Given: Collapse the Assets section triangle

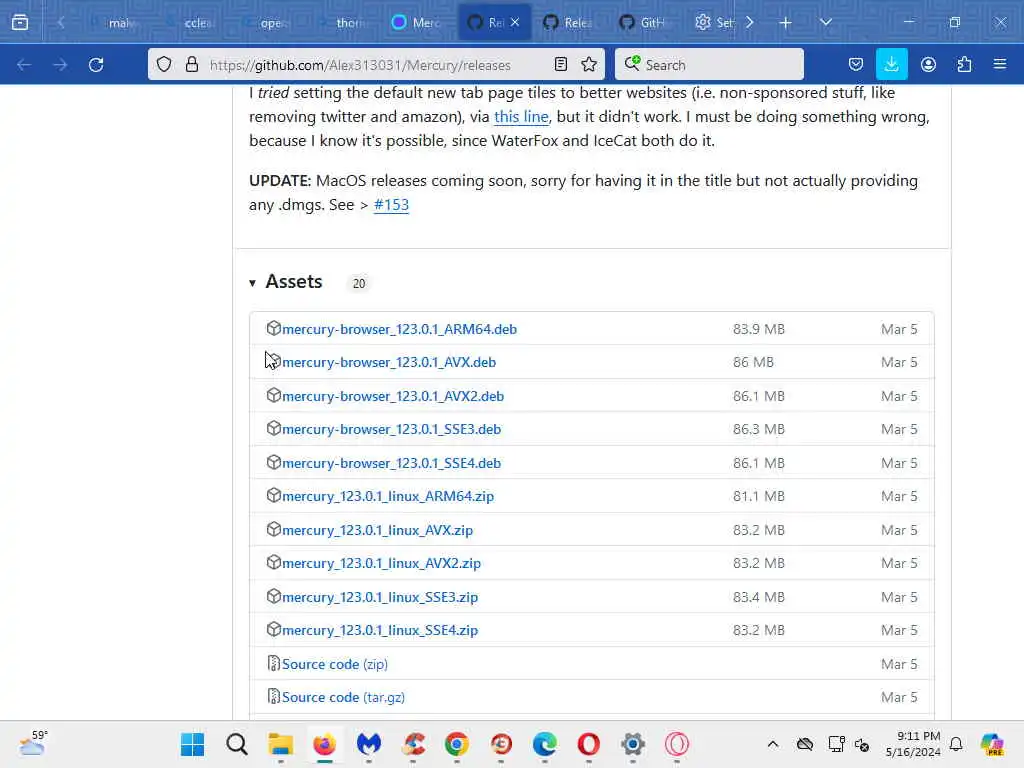Looking at the screenshot, I should pos(253,283).
